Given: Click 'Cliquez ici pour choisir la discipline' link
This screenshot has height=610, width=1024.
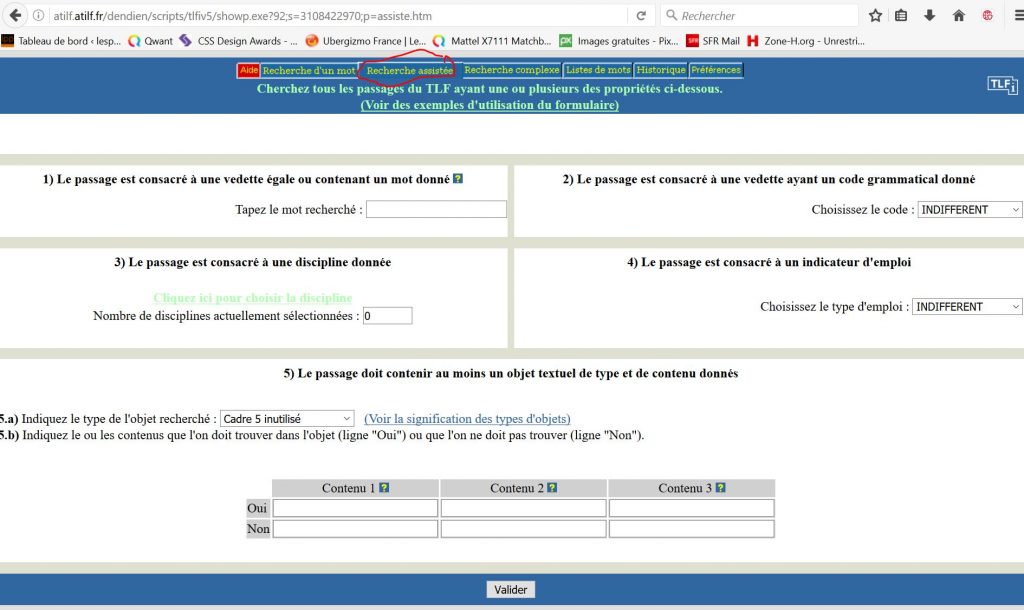Looking at the screenshot, I should click(252, 298).
